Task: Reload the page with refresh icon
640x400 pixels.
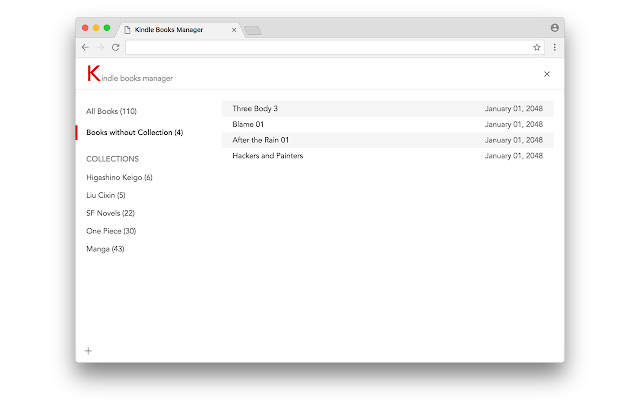Action: click(116, 47)
